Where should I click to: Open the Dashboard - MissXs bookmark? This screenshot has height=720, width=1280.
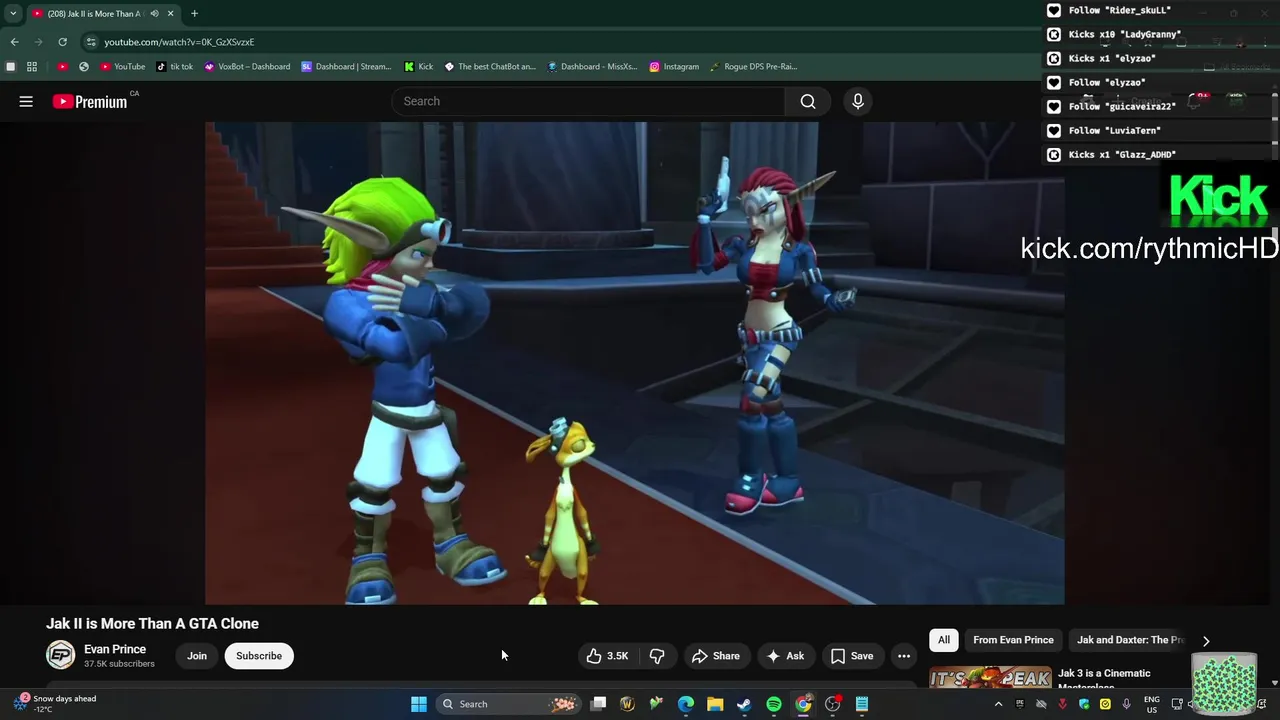tap(592, 67)
